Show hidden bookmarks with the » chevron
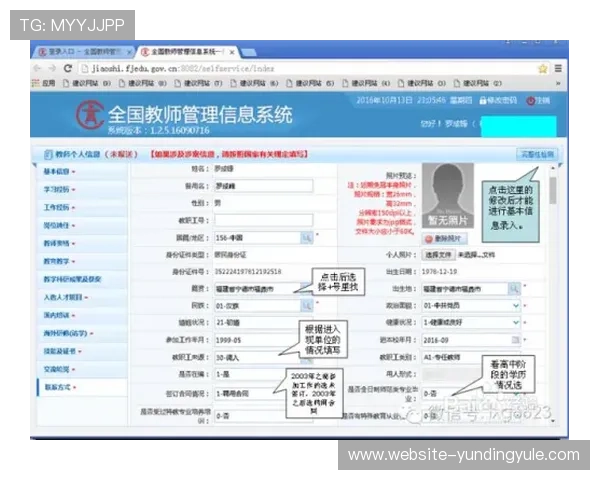Screen dimensions: 600x480 click(558, 83)
